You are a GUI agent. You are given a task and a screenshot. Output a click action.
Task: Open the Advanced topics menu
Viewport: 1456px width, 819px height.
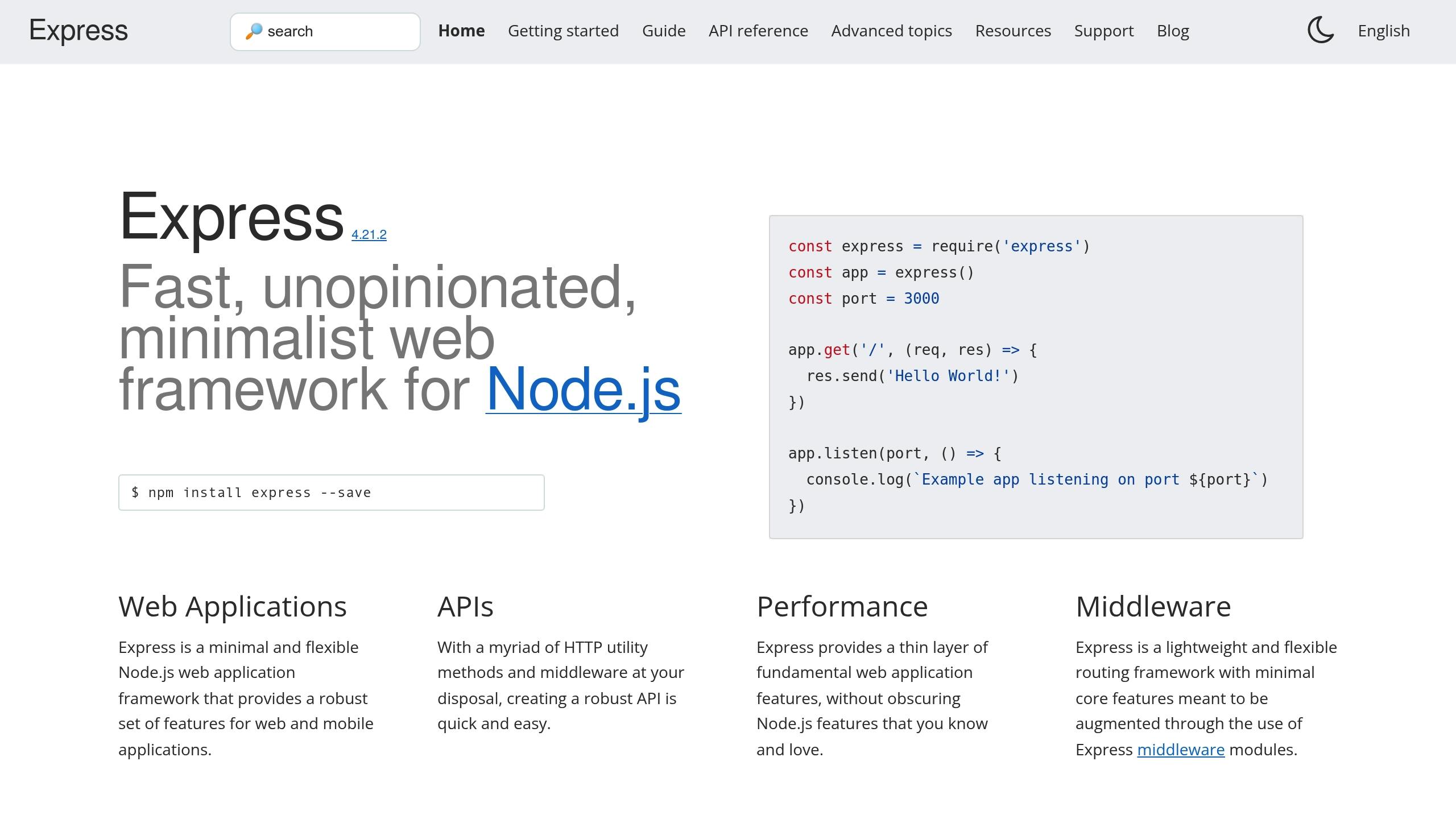891,31
